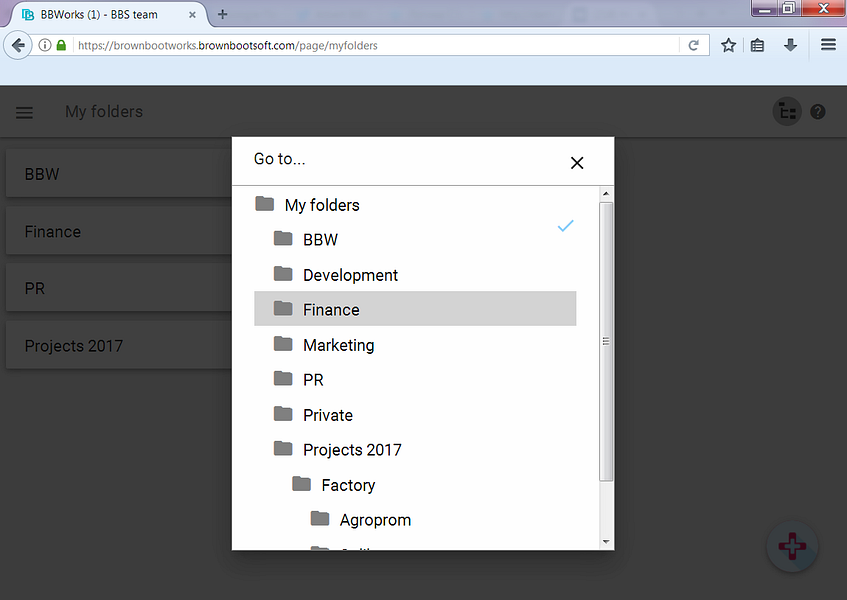Restore down the browser window
Screen dimensions: 847x600
click(789, 8)
